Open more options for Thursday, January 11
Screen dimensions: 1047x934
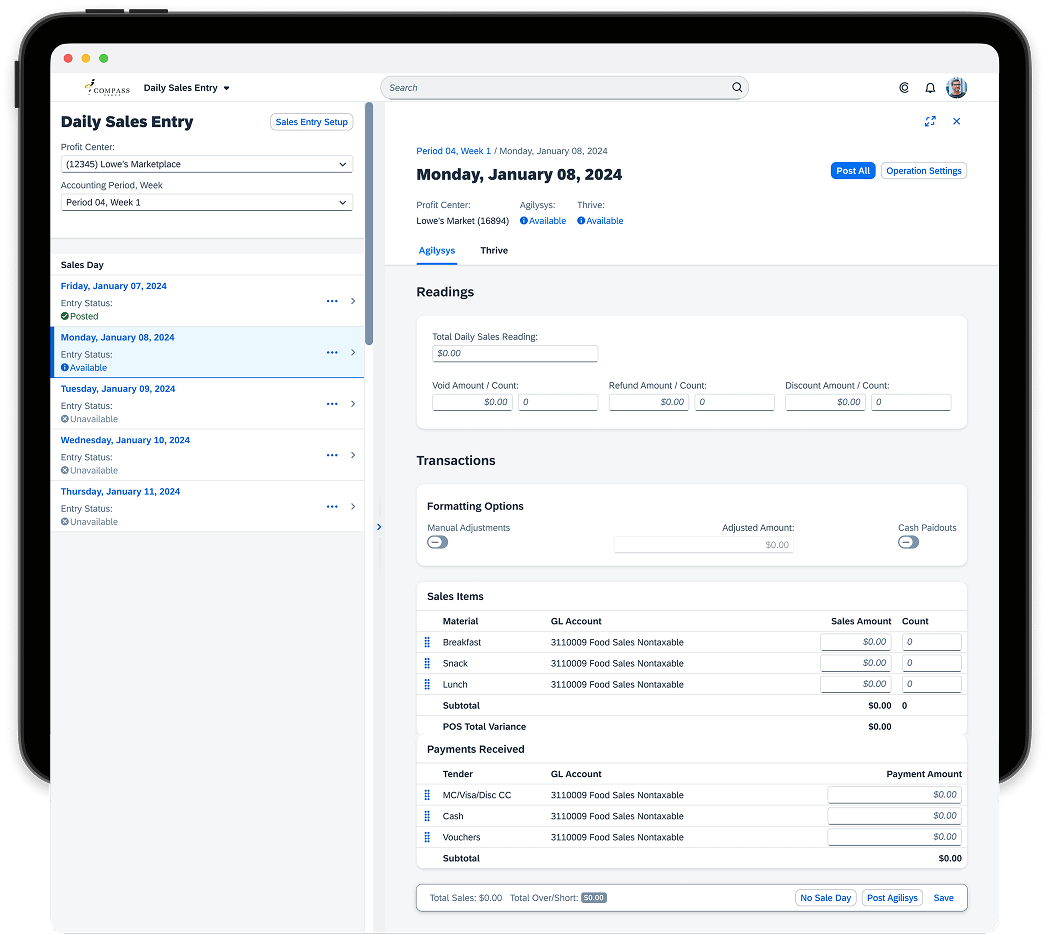point(332,507)
